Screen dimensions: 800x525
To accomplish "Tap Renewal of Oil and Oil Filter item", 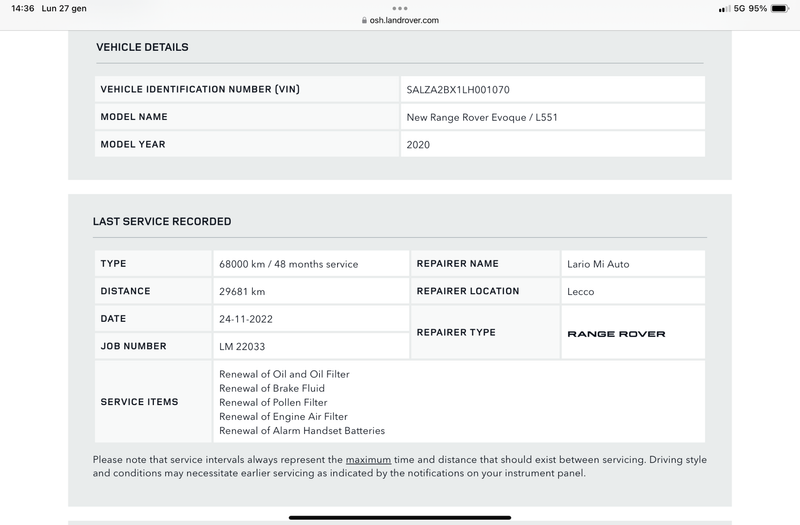I will tap(284, 374).
